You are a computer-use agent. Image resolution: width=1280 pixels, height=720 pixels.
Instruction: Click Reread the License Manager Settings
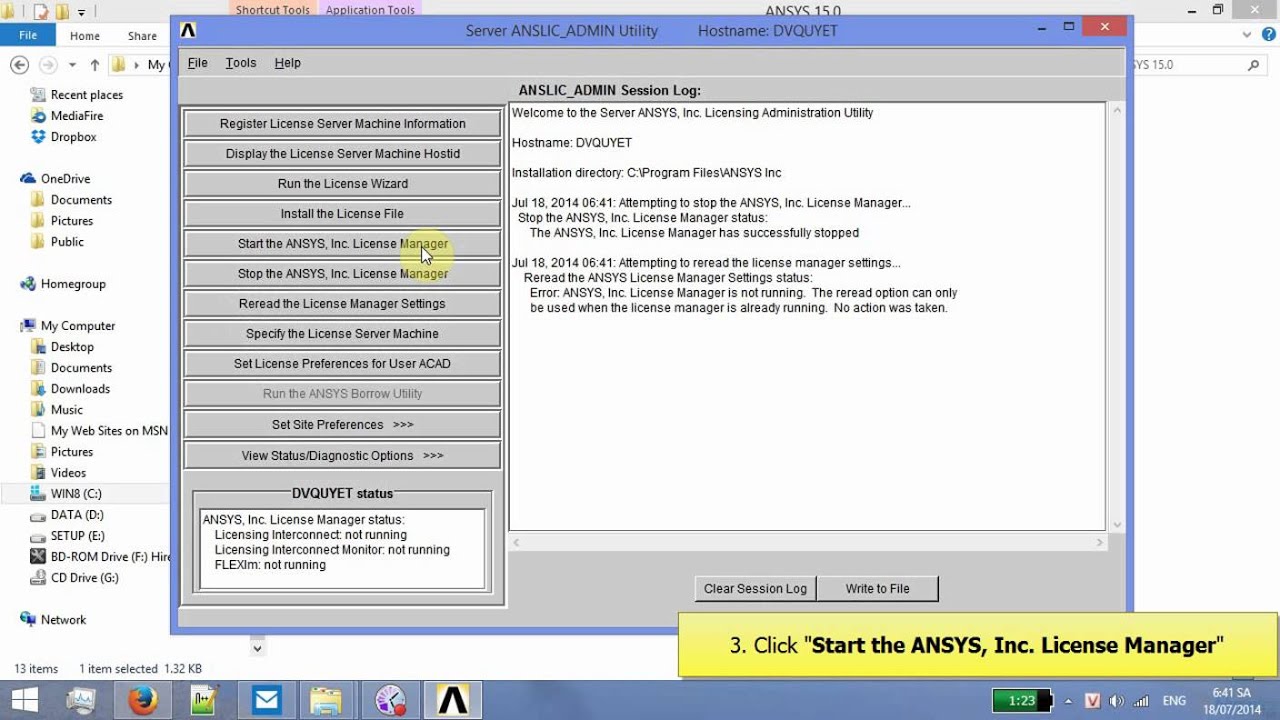(342, 304)
